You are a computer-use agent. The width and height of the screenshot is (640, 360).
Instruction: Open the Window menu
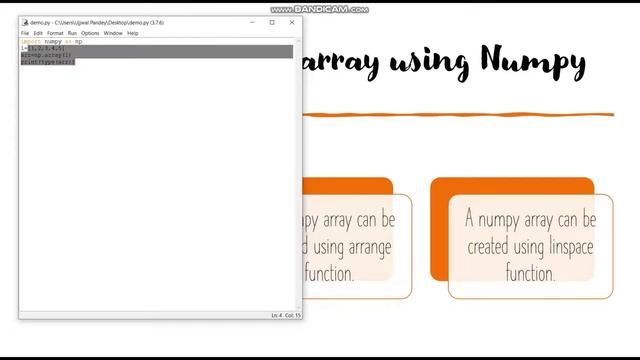coord(113,33)
